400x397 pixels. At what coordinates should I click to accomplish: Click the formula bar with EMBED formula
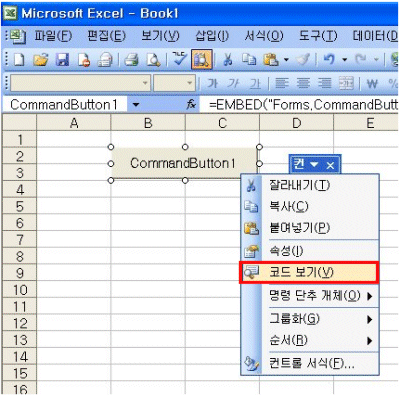[299, 105]
